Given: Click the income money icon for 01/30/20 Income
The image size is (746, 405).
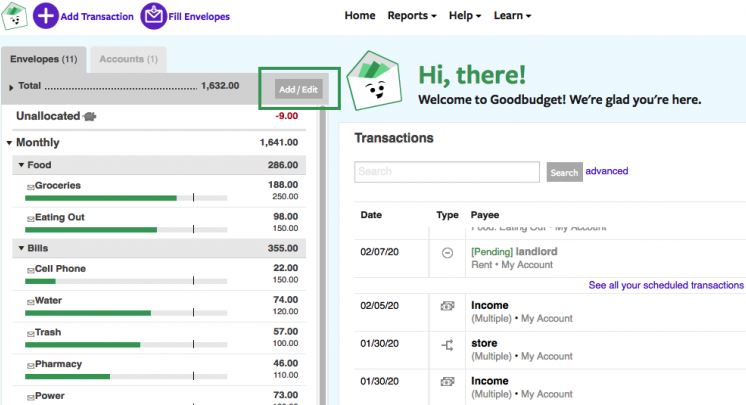Looking at the screenshot, I should [x=447, y=381].
